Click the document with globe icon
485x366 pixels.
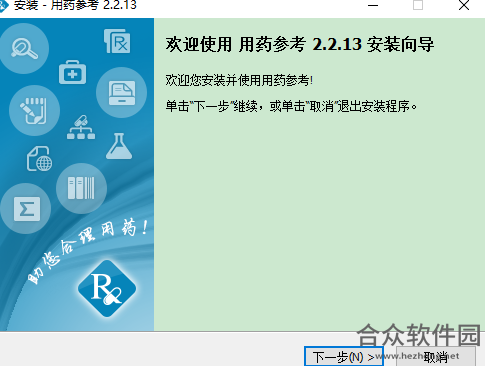tap(39, 159)
